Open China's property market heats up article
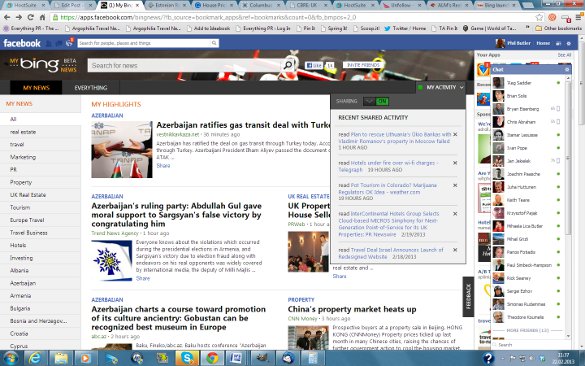Screen dimensions: 585x366 click(x=352, y=309)
